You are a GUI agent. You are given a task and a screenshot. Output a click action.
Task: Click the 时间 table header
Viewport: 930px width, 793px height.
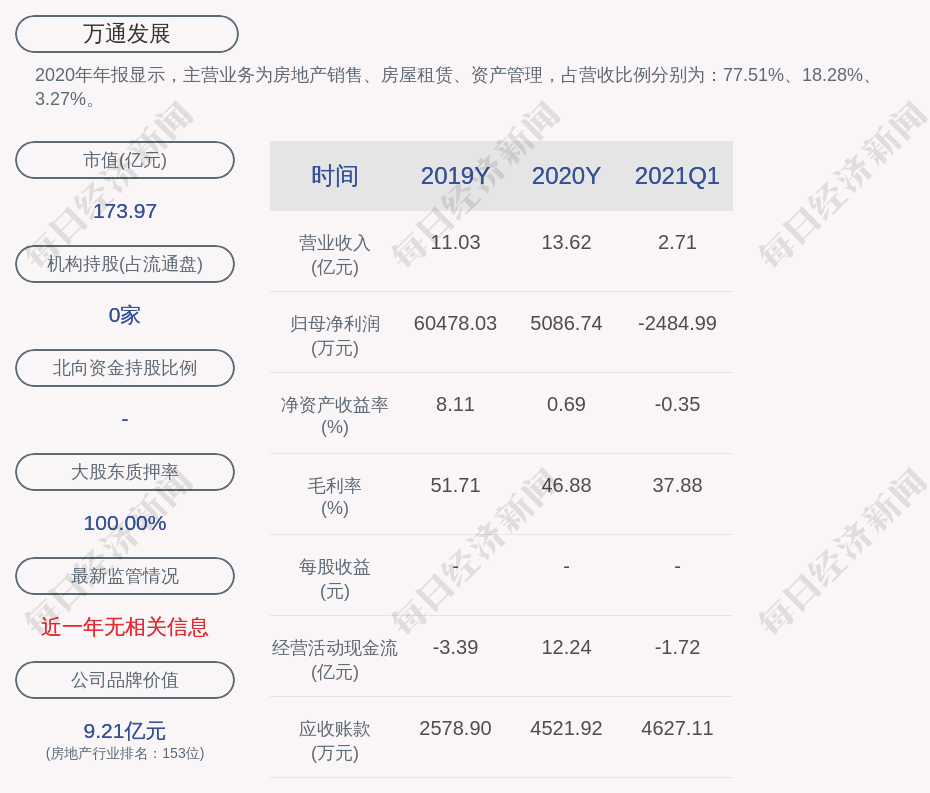click(335, 176)
